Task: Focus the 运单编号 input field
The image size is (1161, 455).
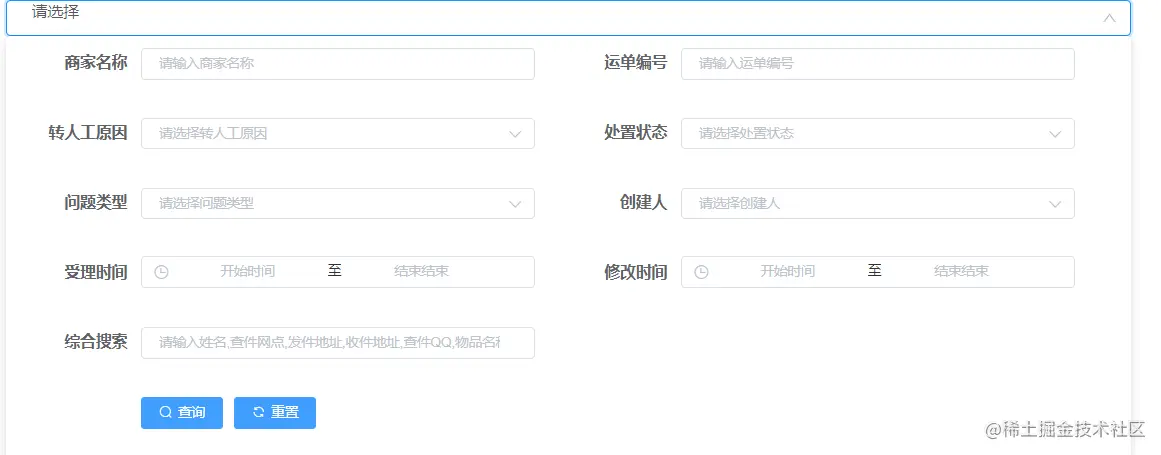Action: click(877, 64)
